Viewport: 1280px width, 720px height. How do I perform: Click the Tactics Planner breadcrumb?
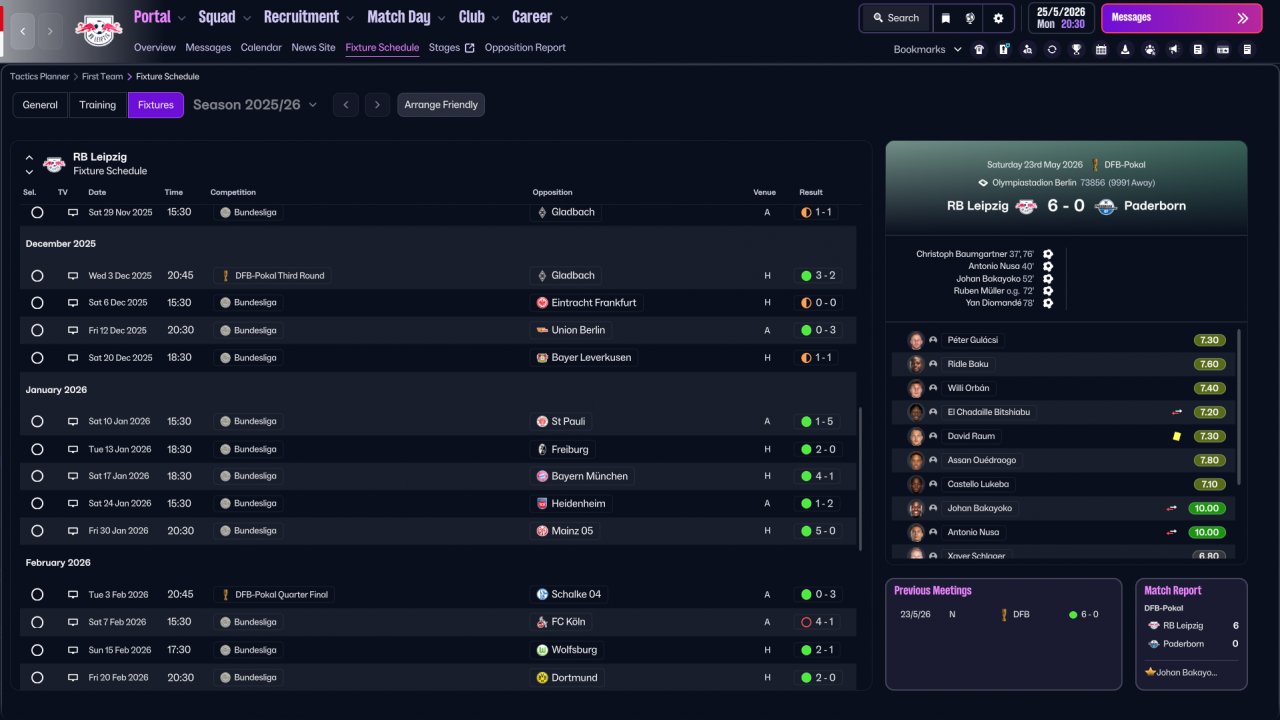point(39,76)
